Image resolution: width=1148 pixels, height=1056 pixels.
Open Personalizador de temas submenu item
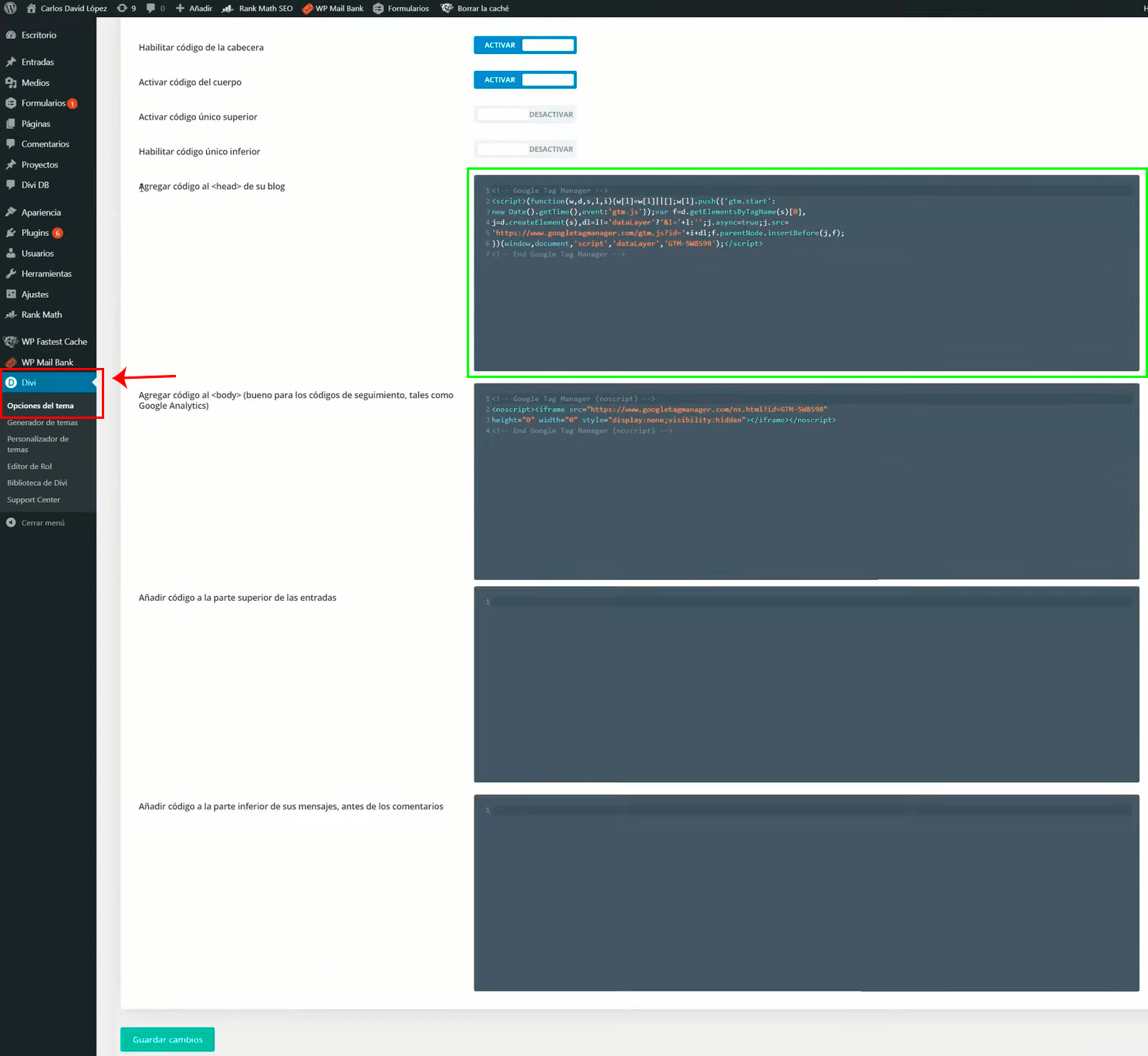[x=38, y=444]
